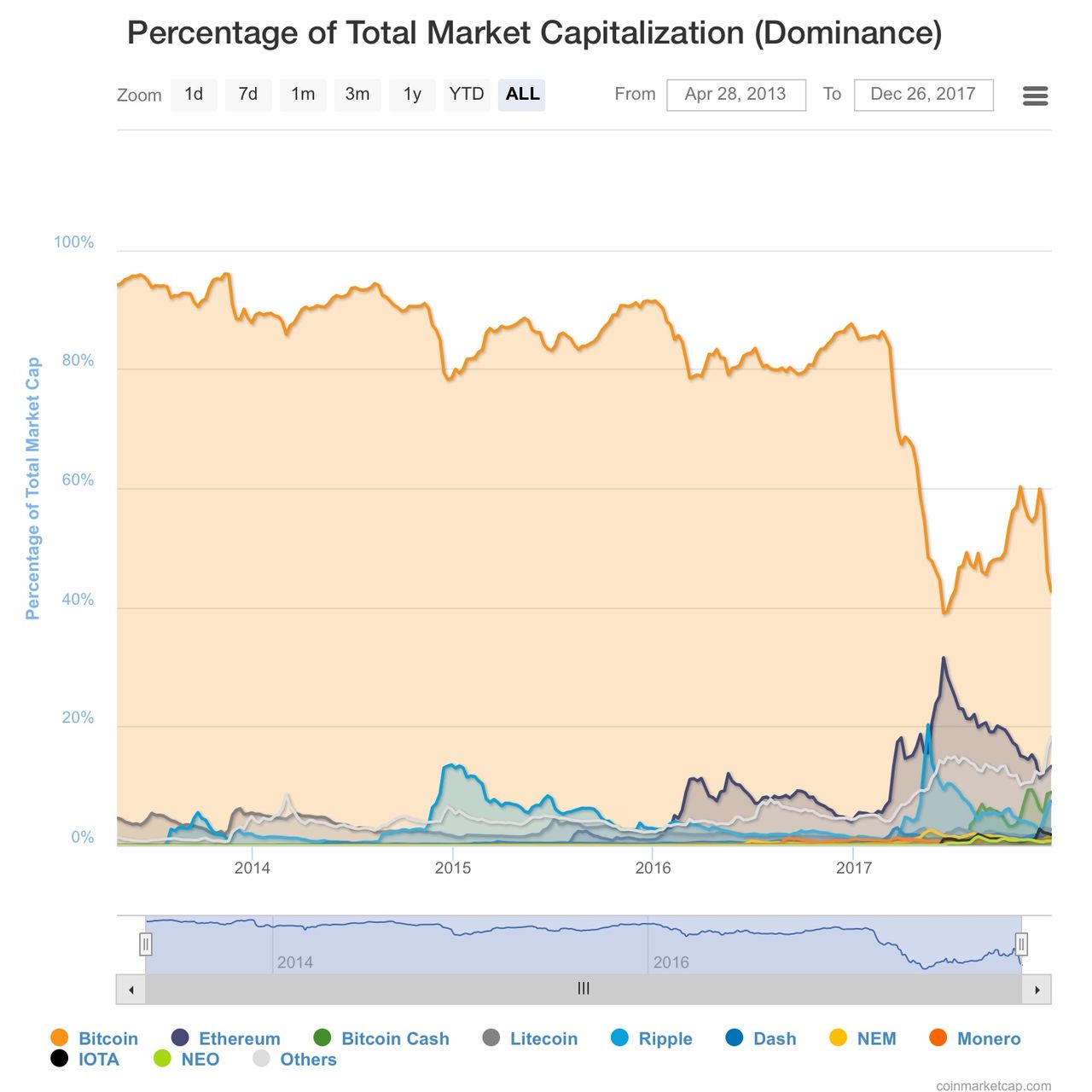The width and height of the screenshot is (1092, 1092).
Task: Click the navigator left scroll arrow
Action: 131,990
